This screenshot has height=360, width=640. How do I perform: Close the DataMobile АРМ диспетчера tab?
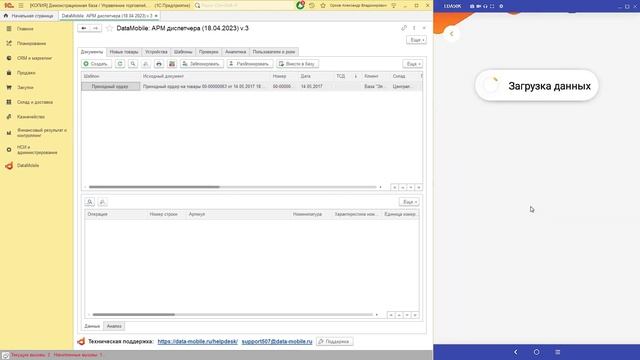pos(156,16)
